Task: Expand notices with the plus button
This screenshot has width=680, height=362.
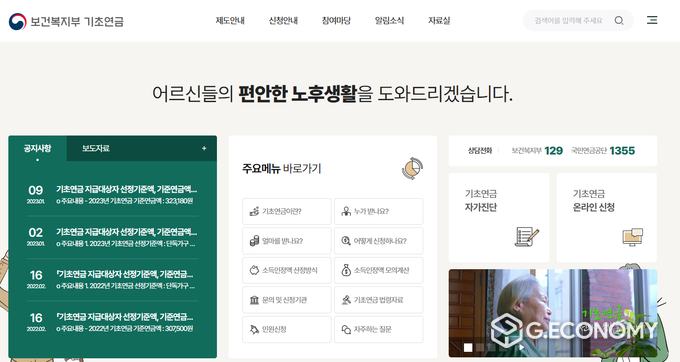Action: coord(204,148)
